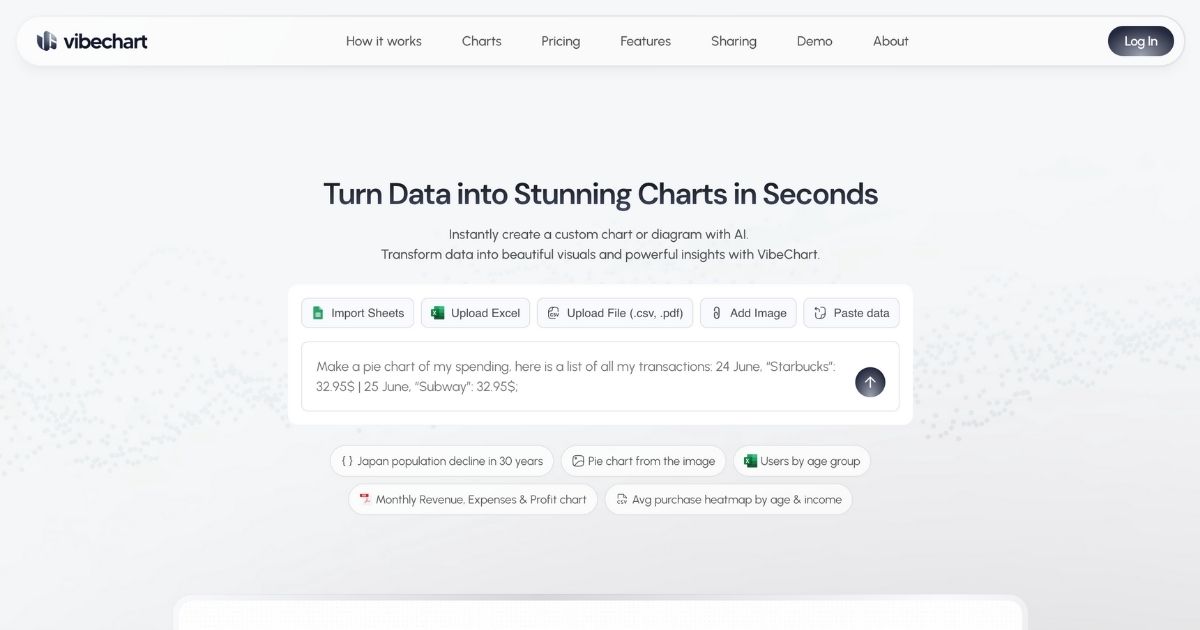Choose the Avg purchase heatmap example chip
The height and width of the screenshot is (630, 1200).
728,498
